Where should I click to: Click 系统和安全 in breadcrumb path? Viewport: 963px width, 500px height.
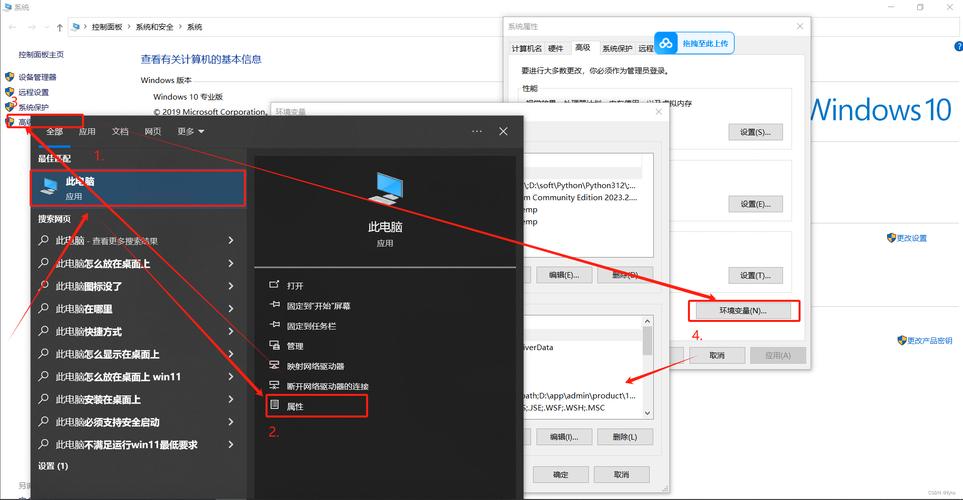pos(154,27)
